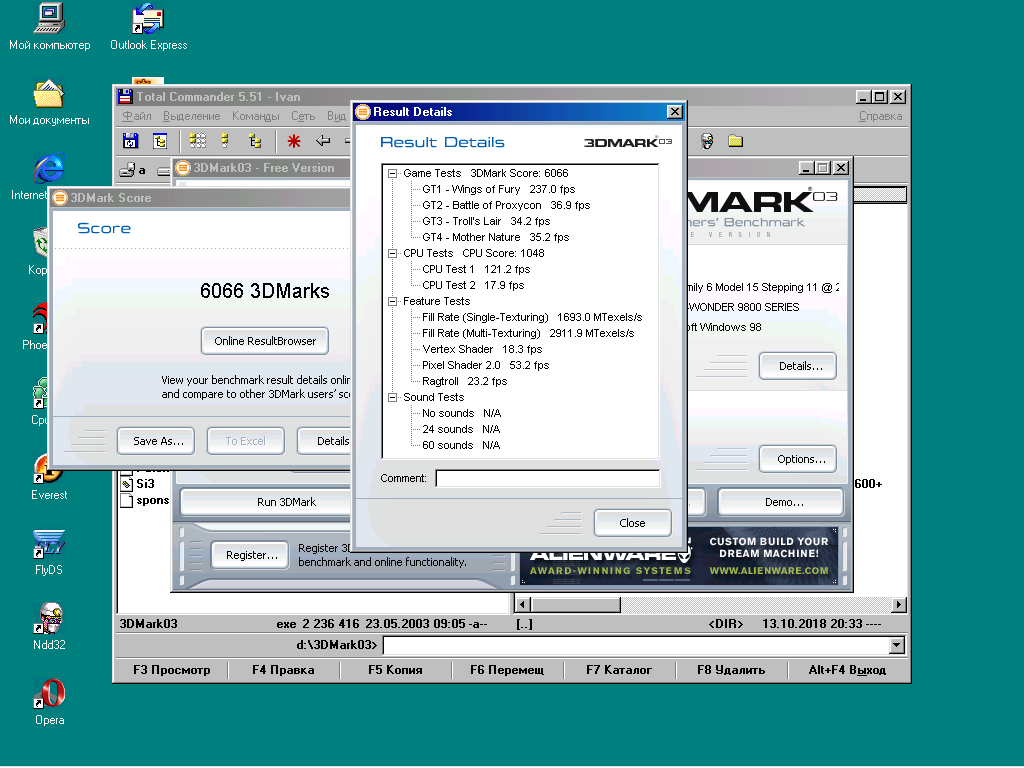The width and height of the screenshot is (1024, 768).
Task: Open Outlook Express from the desktop
Action: click(x=148, y=20)
